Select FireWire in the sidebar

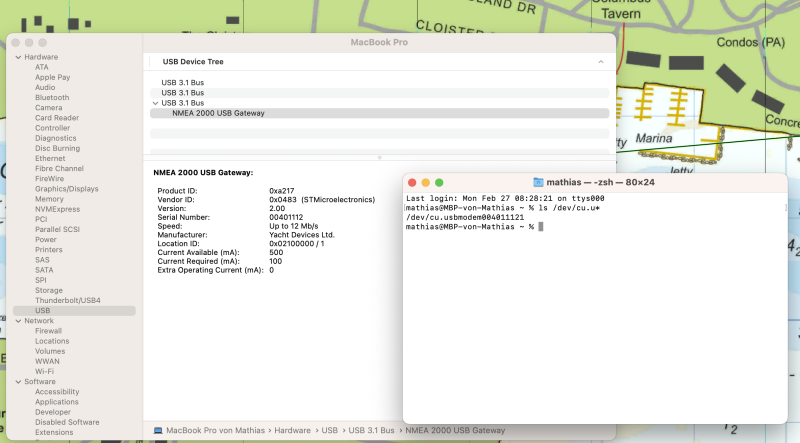(x=49, y=179)
